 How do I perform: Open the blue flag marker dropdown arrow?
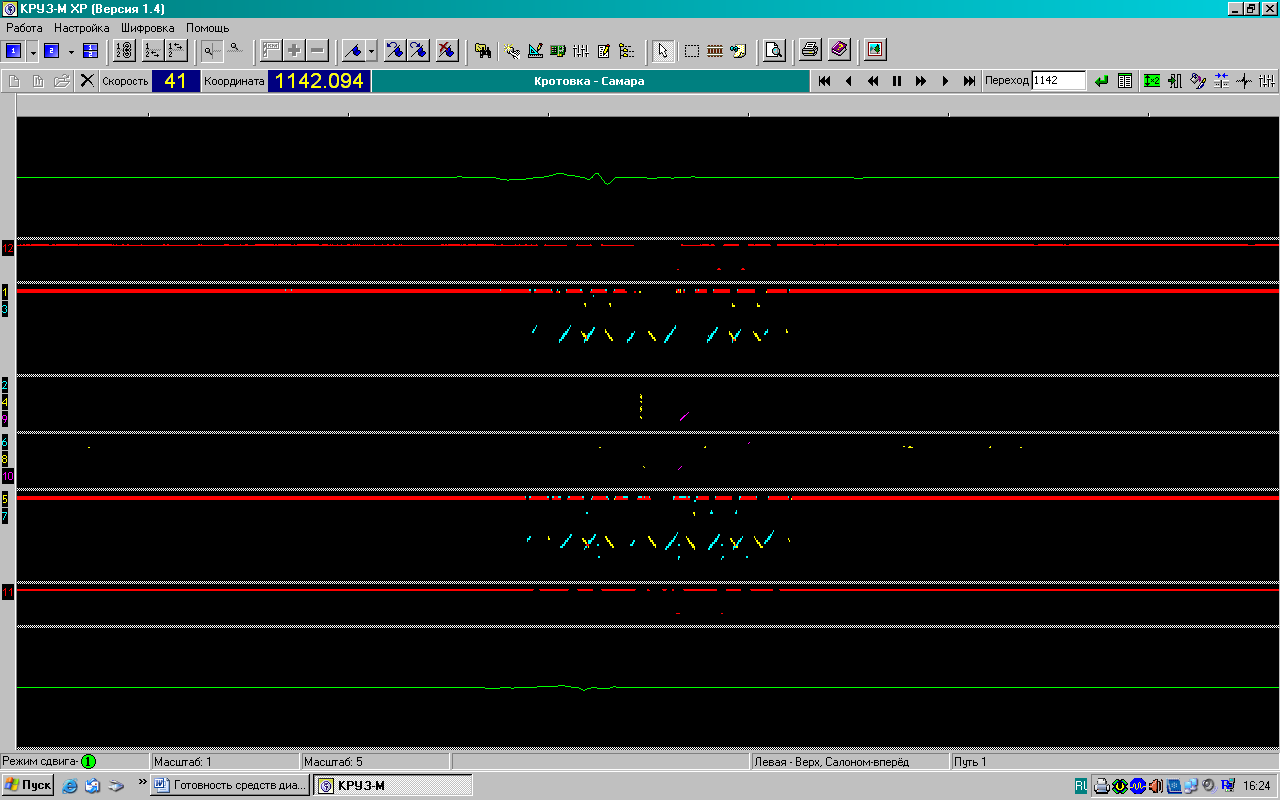(x=371, y=50)
